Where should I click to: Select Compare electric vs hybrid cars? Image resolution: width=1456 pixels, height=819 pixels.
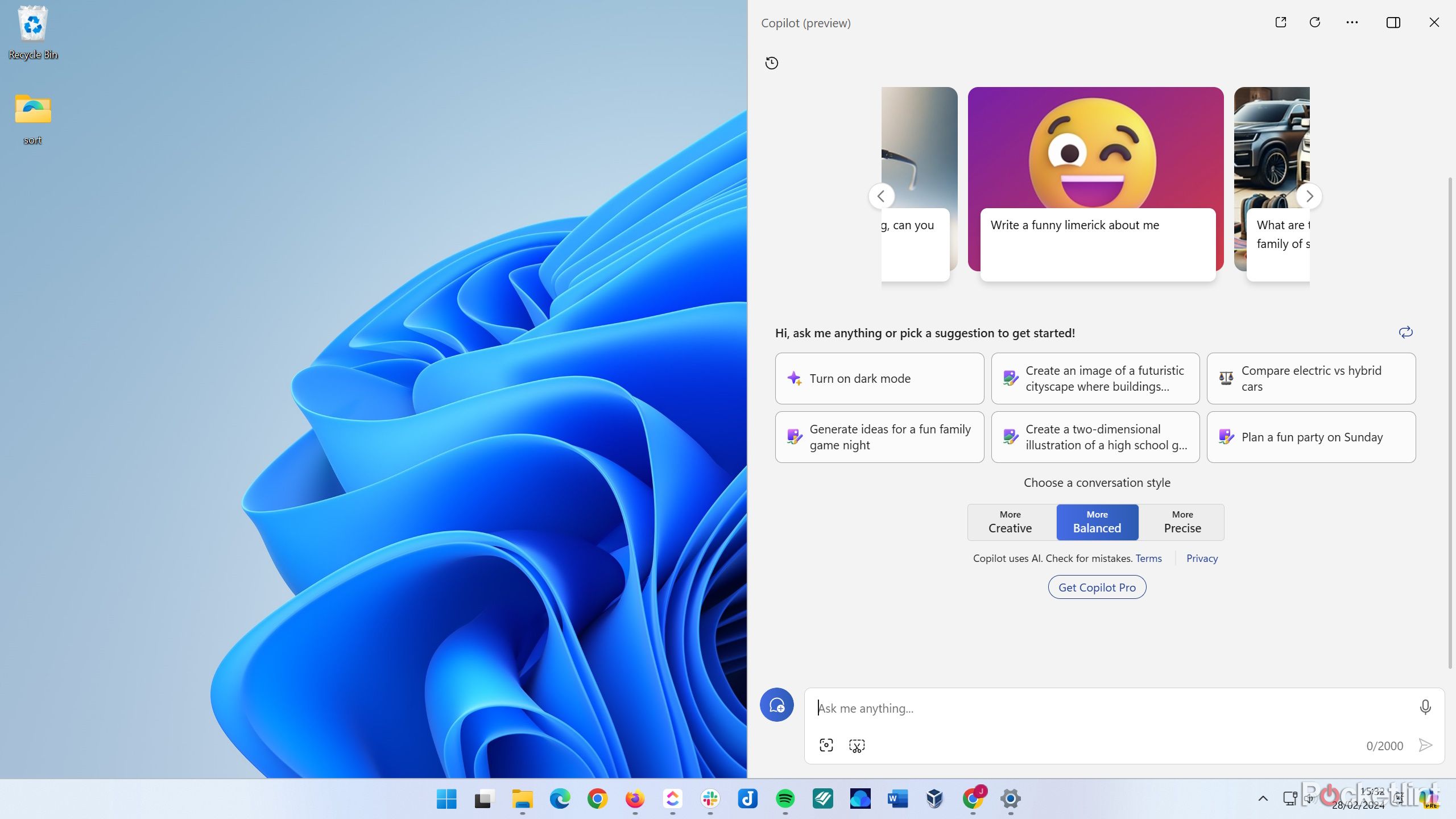[x=1312, y=378]
